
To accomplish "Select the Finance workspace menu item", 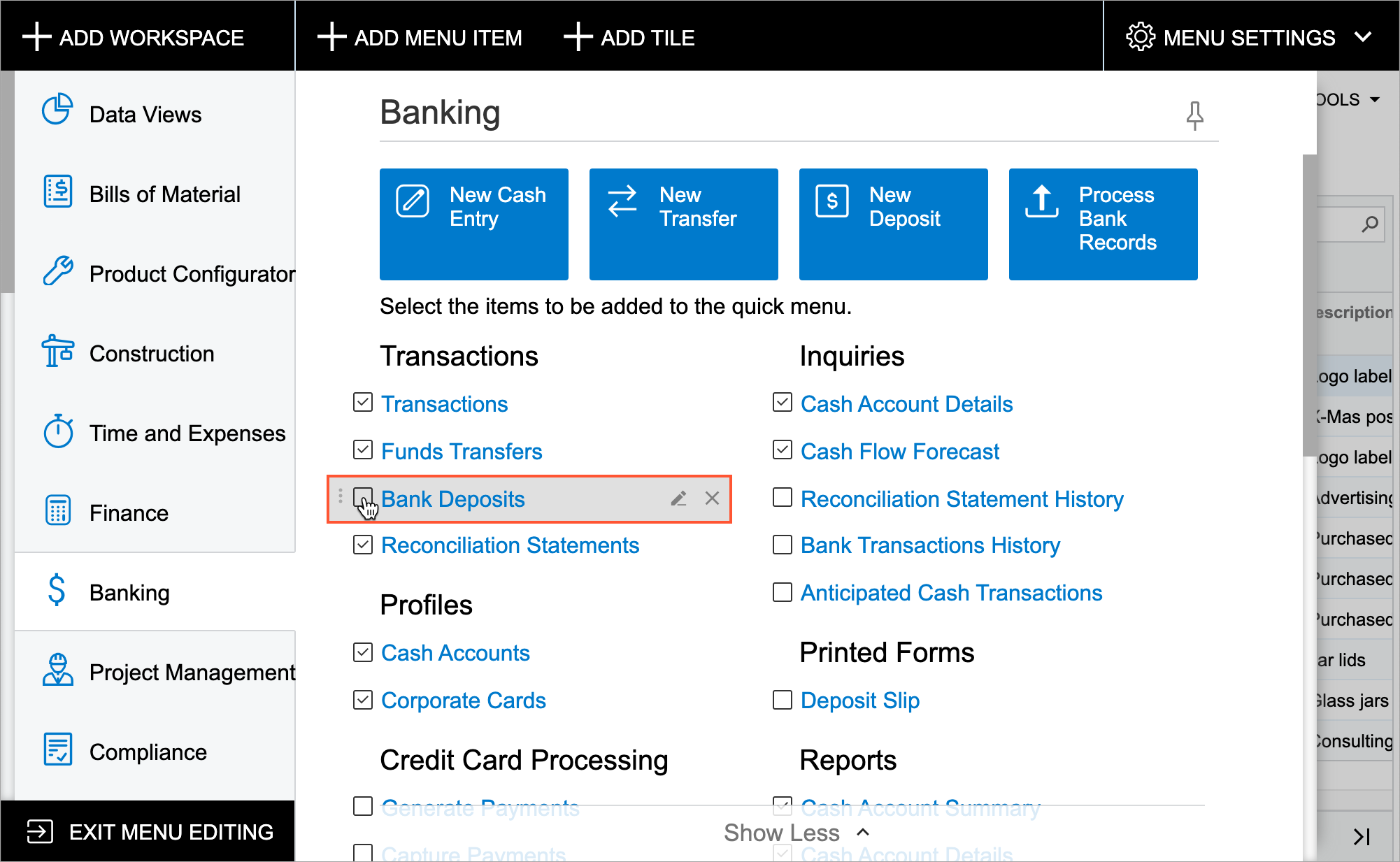I will point(129,513).
